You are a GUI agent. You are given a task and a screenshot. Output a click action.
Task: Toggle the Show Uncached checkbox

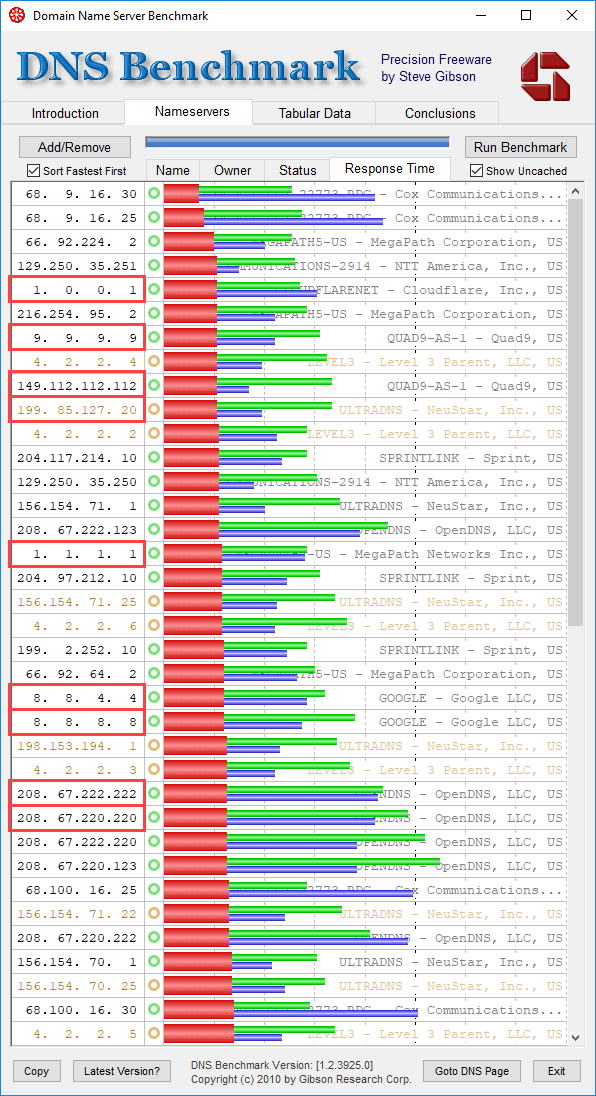pos(477,170)
